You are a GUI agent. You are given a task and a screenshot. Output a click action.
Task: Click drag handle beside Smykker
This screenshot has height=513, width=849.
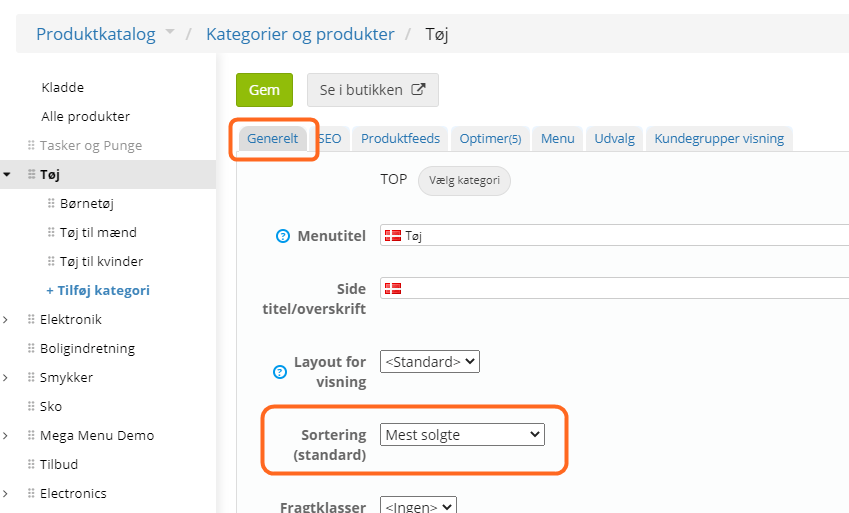point(31,378)
